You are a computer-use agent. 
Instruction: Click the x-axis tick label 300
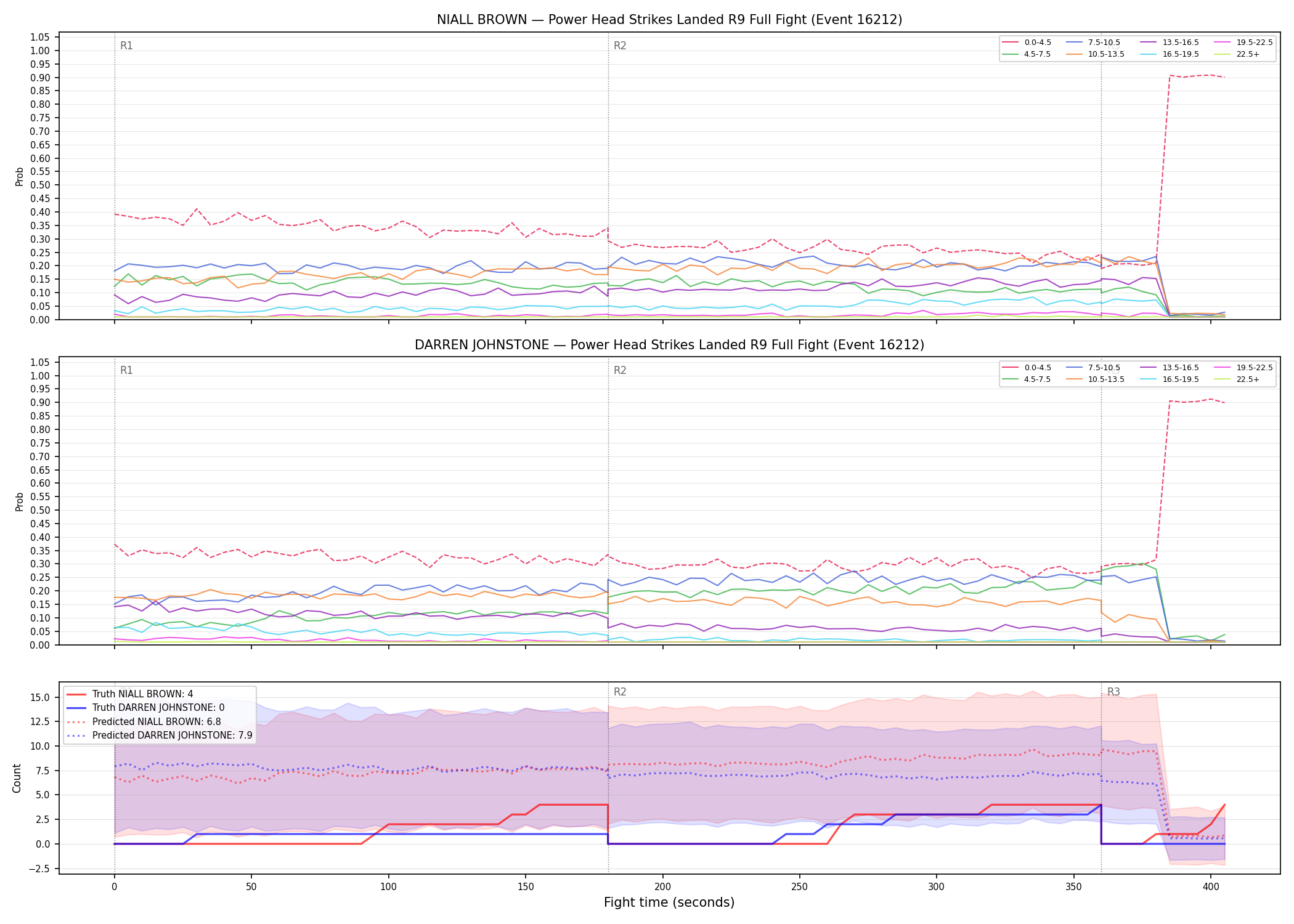pyautogui.click(x=936, y=887)
